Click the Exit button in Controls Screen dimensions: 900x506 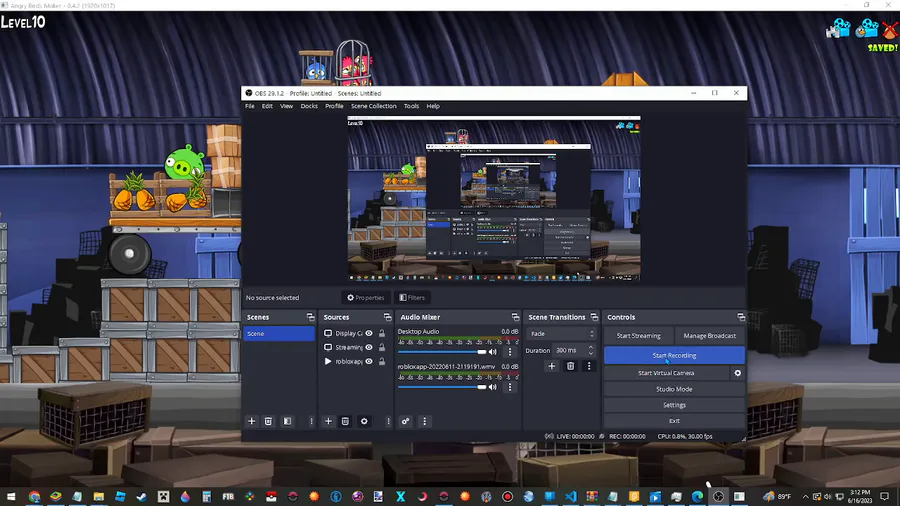[674, 421]
